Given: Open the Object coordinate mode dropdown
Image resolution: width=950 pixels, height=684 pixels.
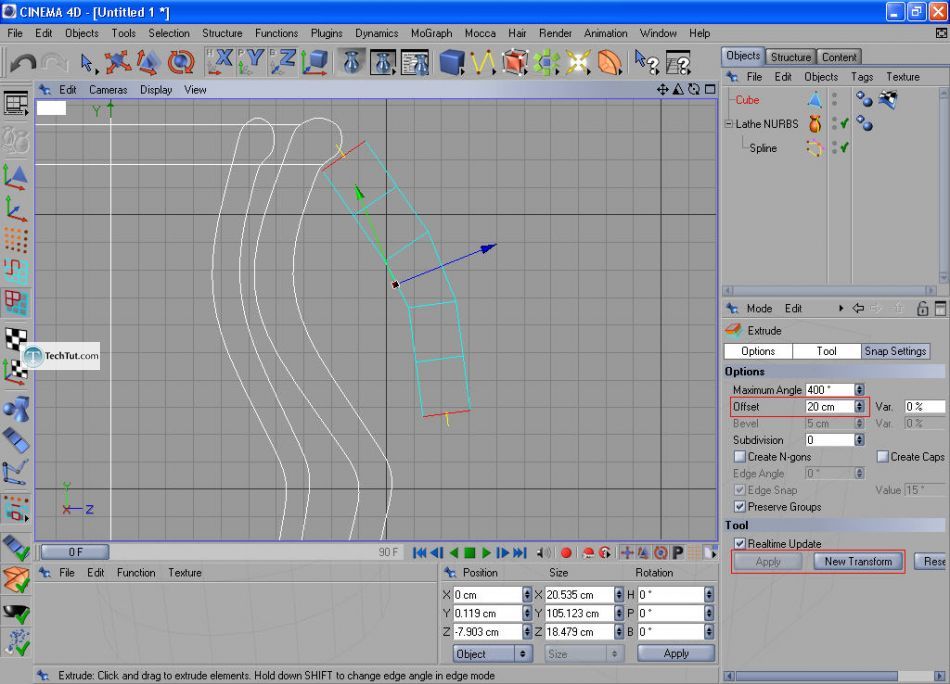Looking at the screenshot, I should point(491,654).
